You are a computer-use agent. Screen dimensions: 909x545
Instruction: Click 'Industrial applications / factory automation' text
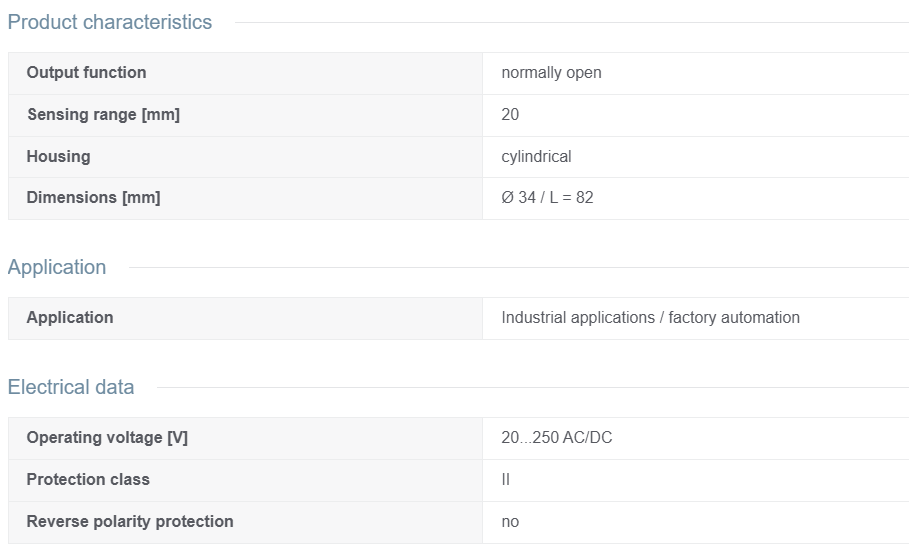[650, 318]
